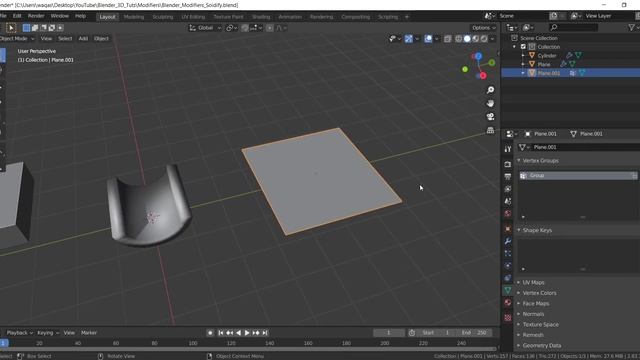Open the Object Constraints properties tab icon

[507, 278]
